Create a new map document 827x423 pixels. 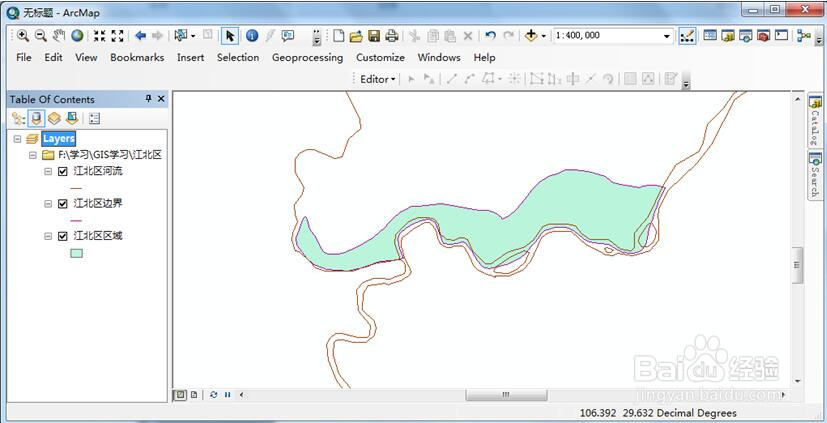(x=339, y=36)
